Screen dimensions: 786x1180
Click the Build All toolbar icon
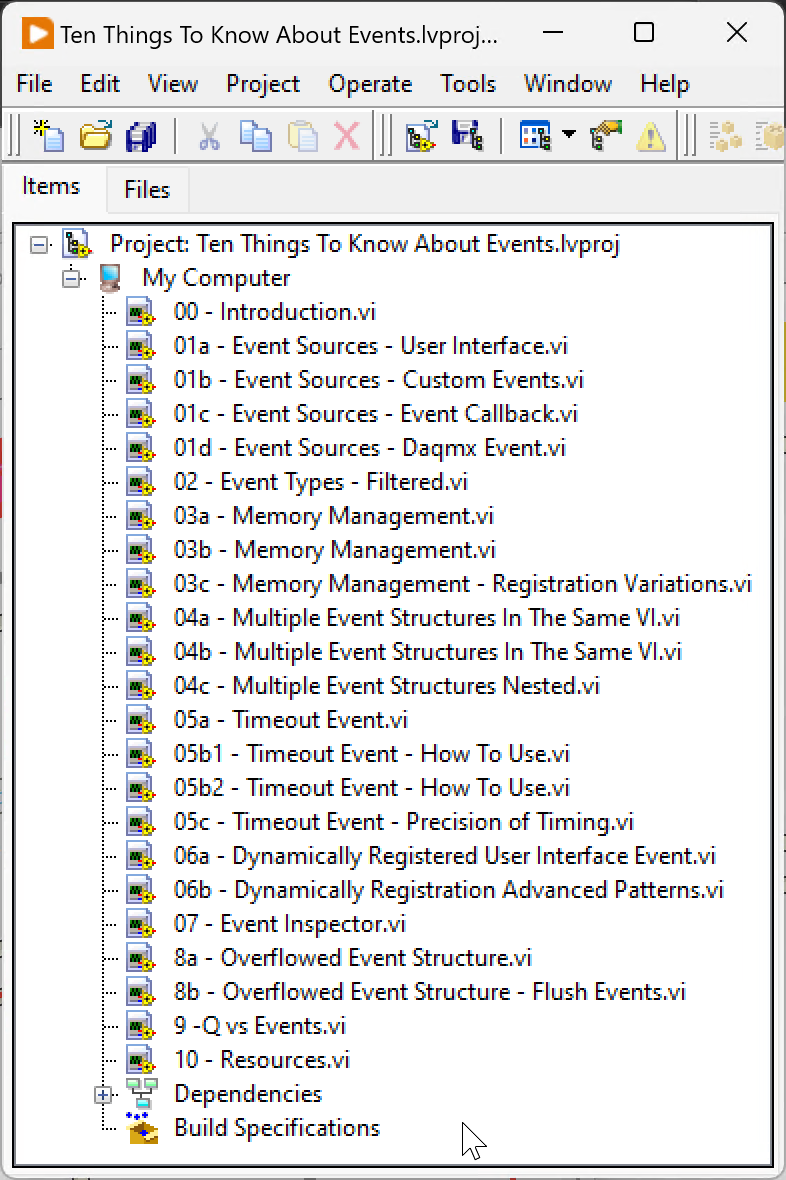pyautogui.click(x=726, y=136)
